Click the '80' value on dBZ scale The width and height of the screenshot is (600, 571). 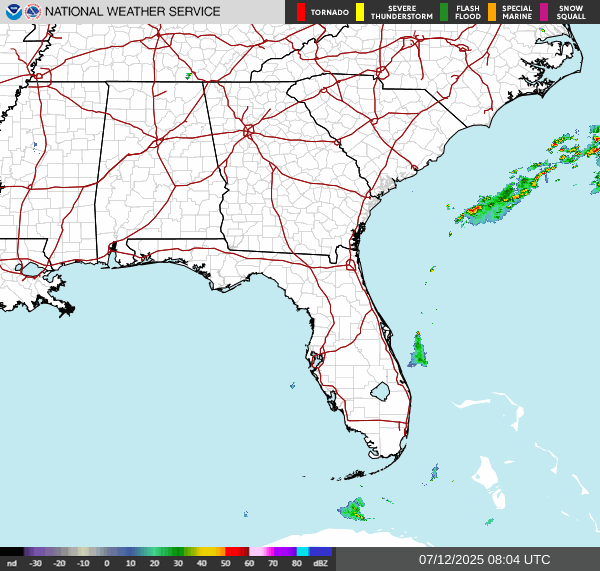[297, 563]
